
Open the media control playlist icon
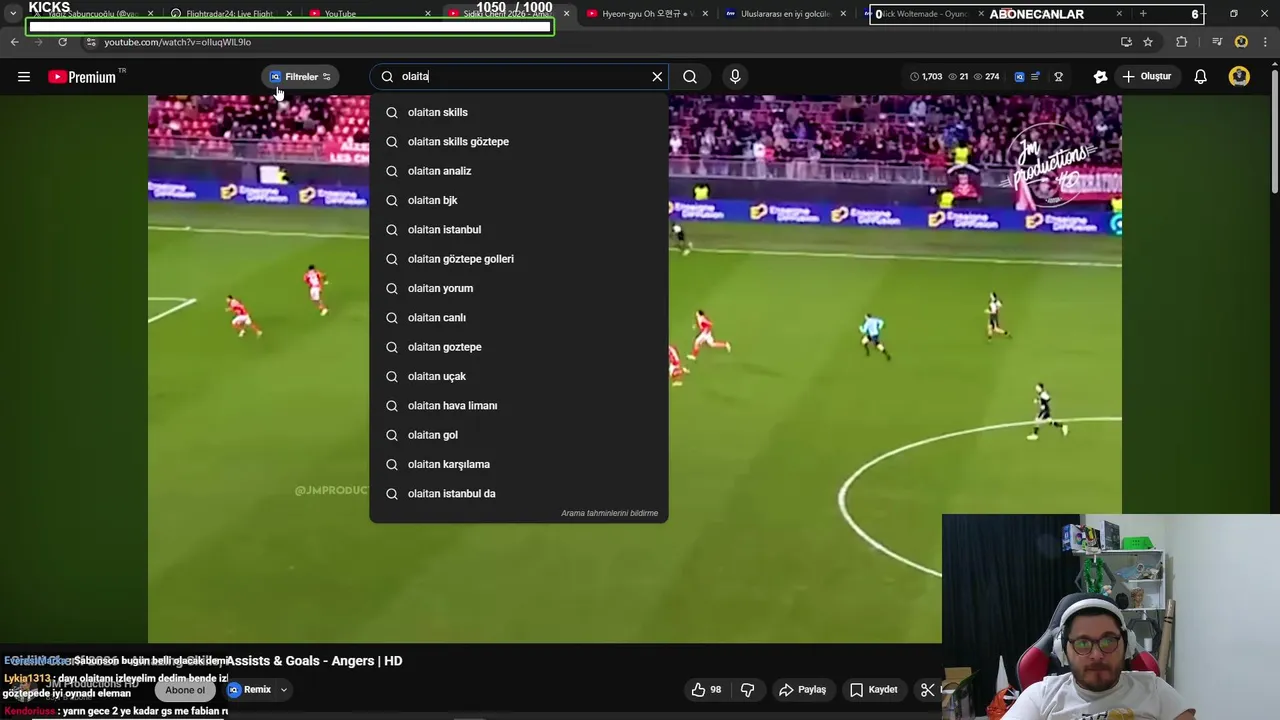(x=1217, y=42)
